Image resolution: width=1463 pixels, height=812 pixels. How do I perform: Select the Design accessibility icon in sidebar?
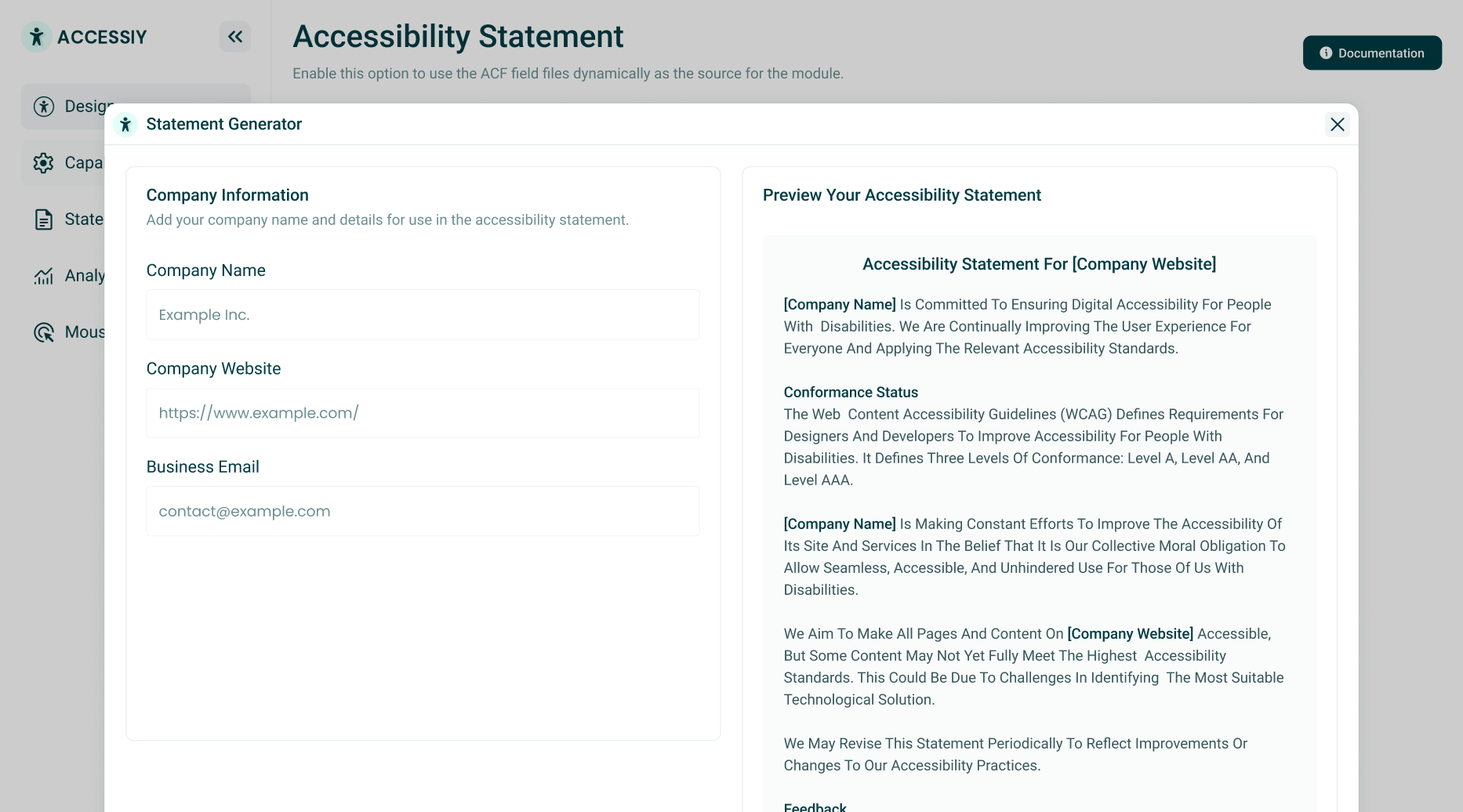44,106
